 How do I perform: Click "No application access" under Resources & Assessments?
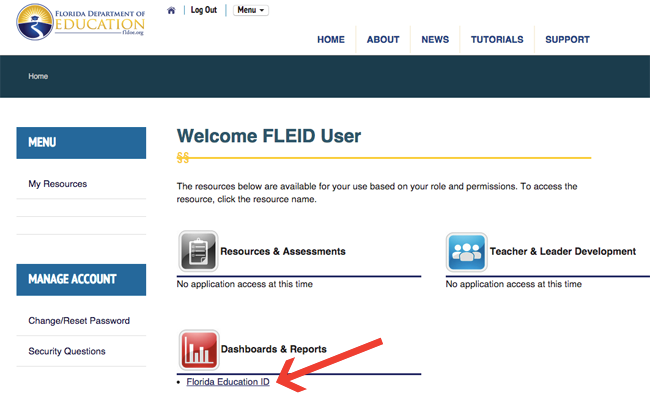click(x=245, y=284)
